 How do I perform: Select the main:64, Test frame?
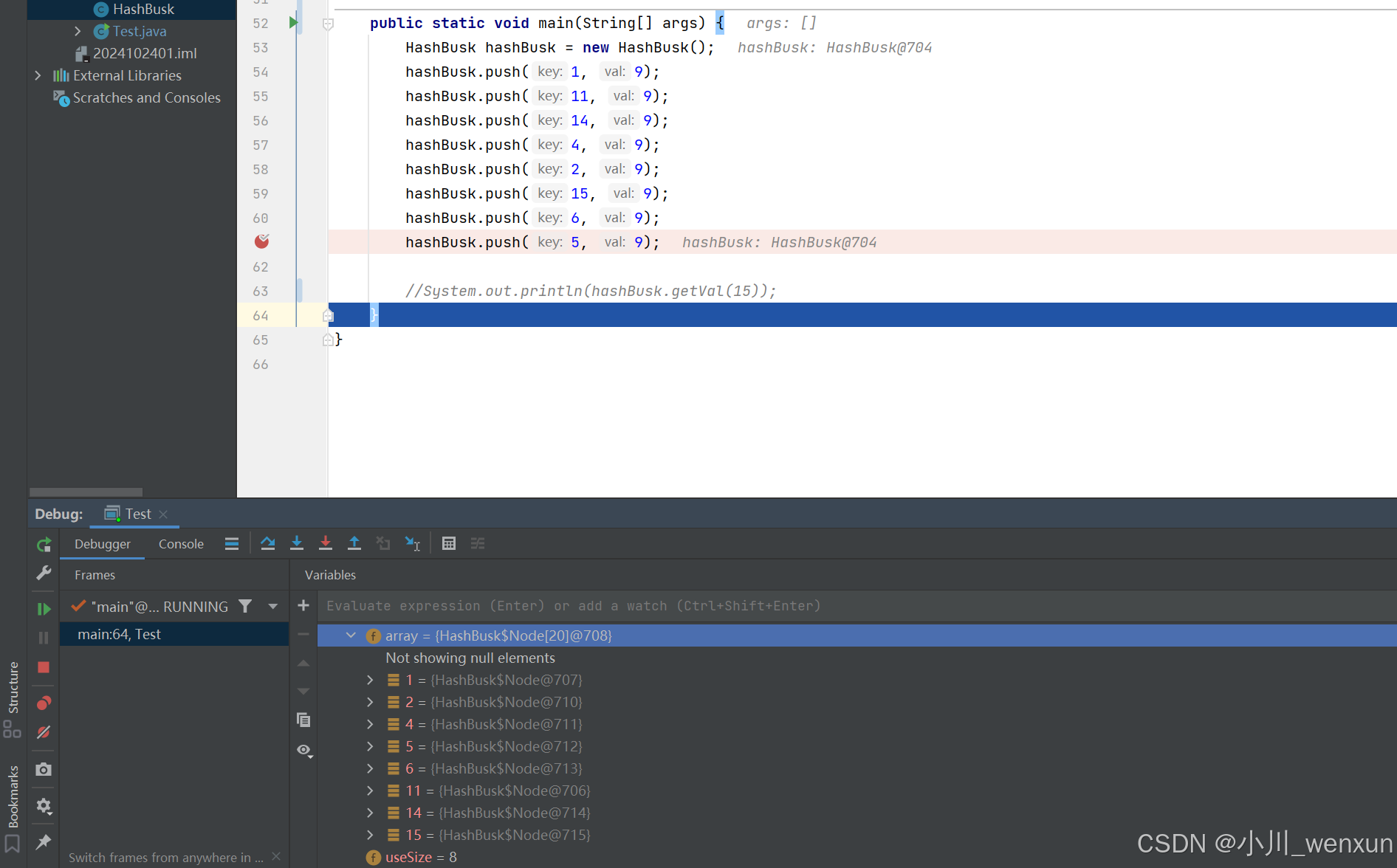(x=174, y=634)
